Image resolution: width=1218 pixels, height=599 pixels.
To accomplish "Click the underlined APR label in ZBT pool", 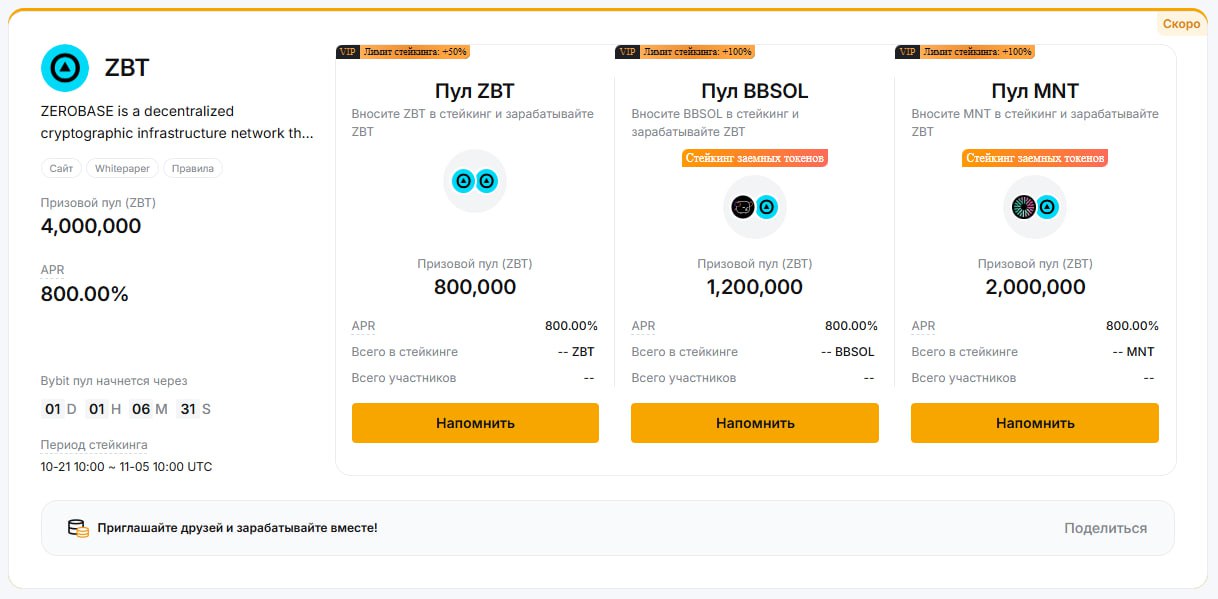I will tap(364, 326).
